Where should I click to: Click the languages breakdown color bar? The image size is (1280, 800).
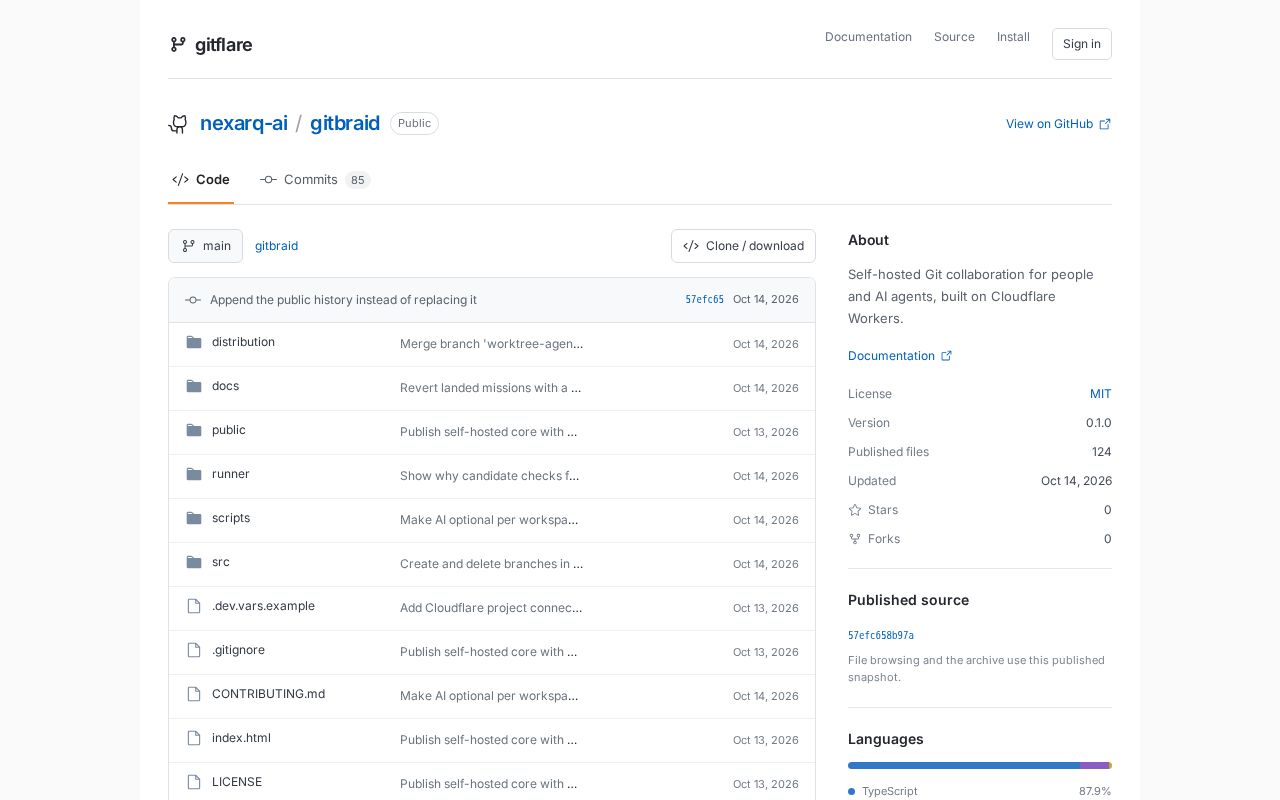pyautogui.click(x=980, y=766)
